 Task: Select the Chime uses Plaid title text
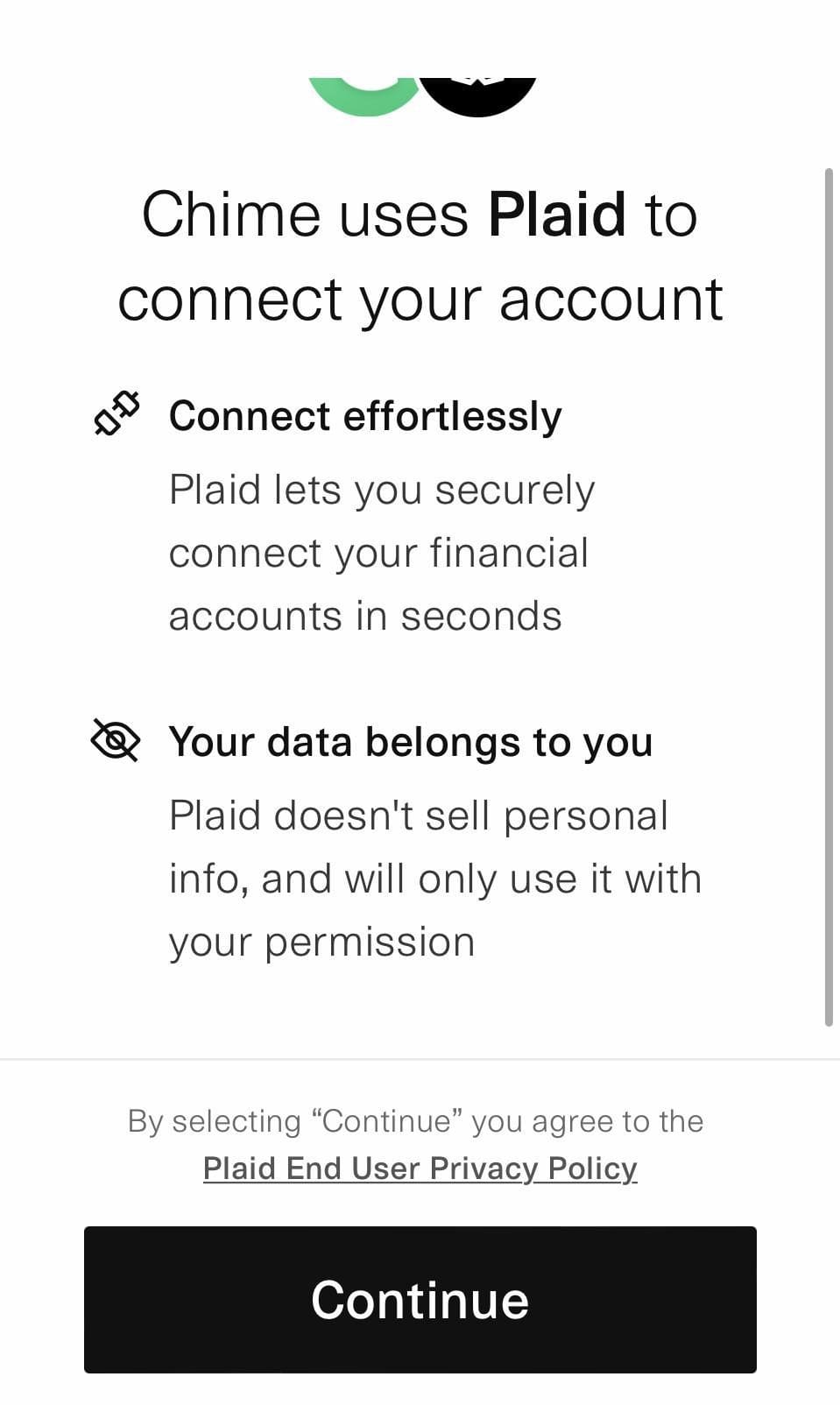(420, 254)
